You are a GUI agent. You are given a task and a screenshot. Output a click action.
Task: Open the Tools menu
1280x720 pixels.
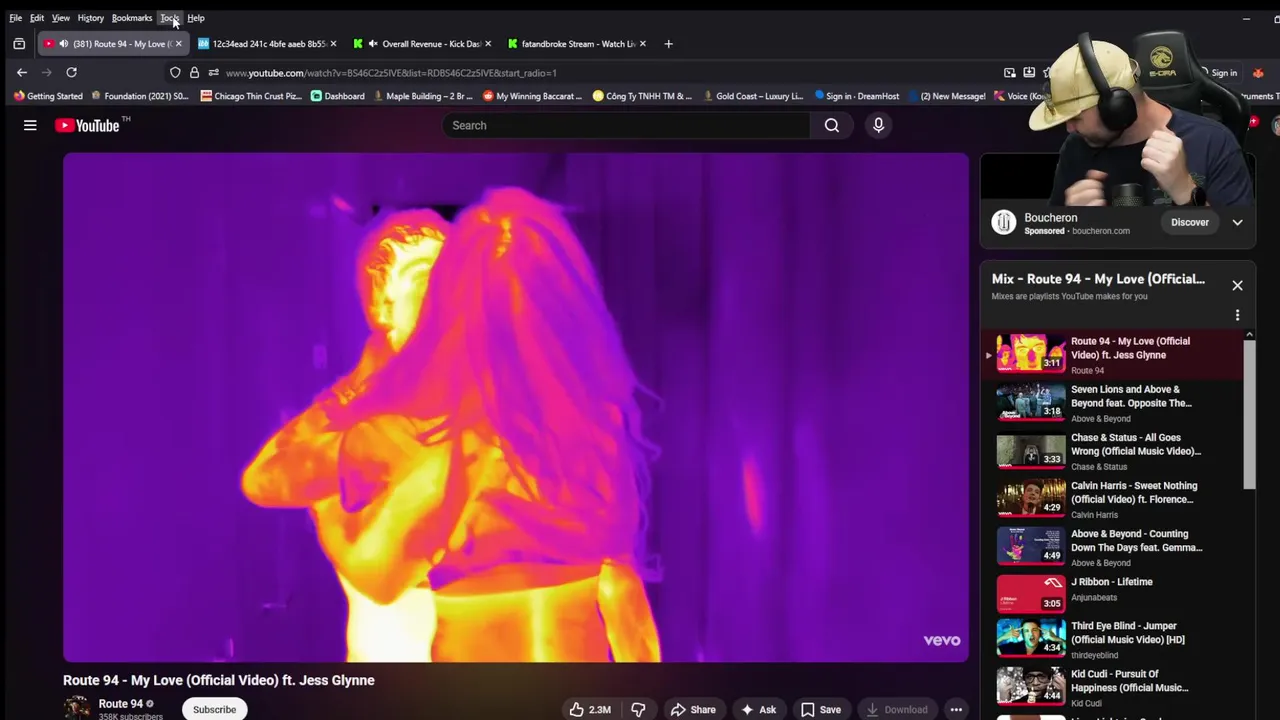(x=169, y=18)
